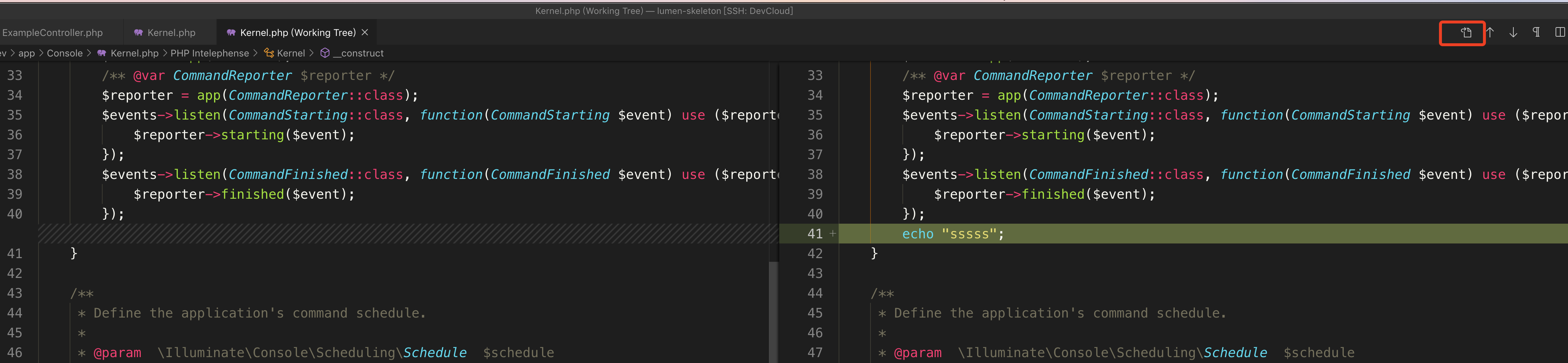Click the added-line plus marker at line 41
This screenshot has height=363, width=1568.
click(x=833, y=233)
